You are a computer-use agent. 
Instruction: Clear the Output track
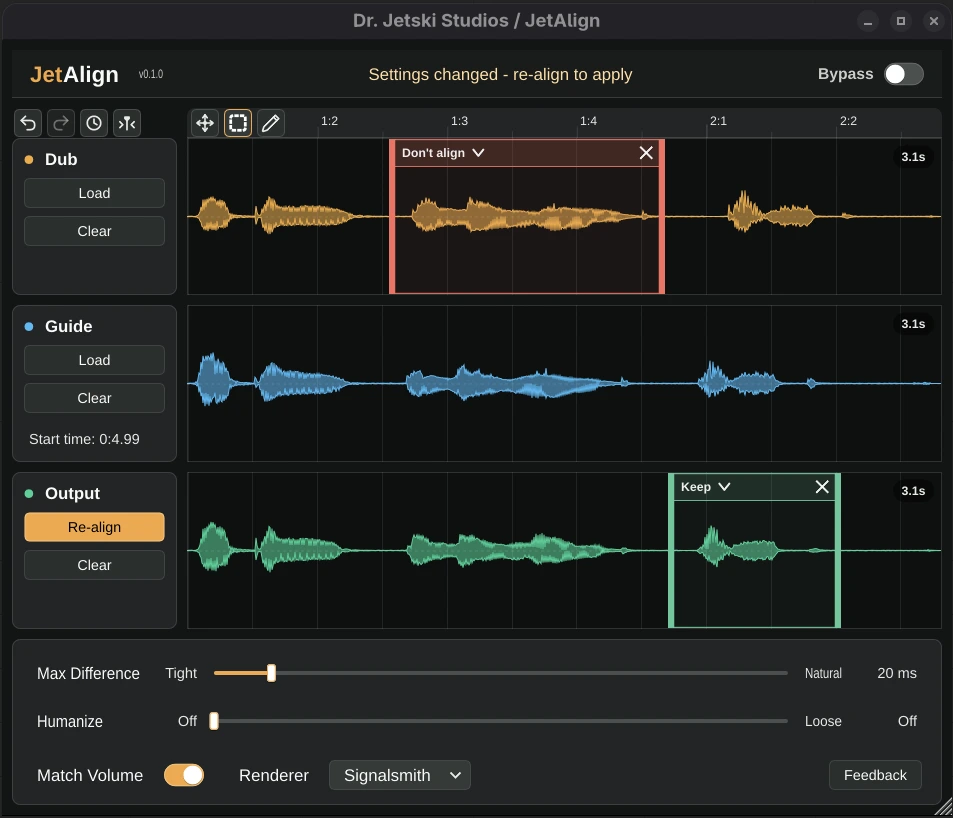[94, 565]
